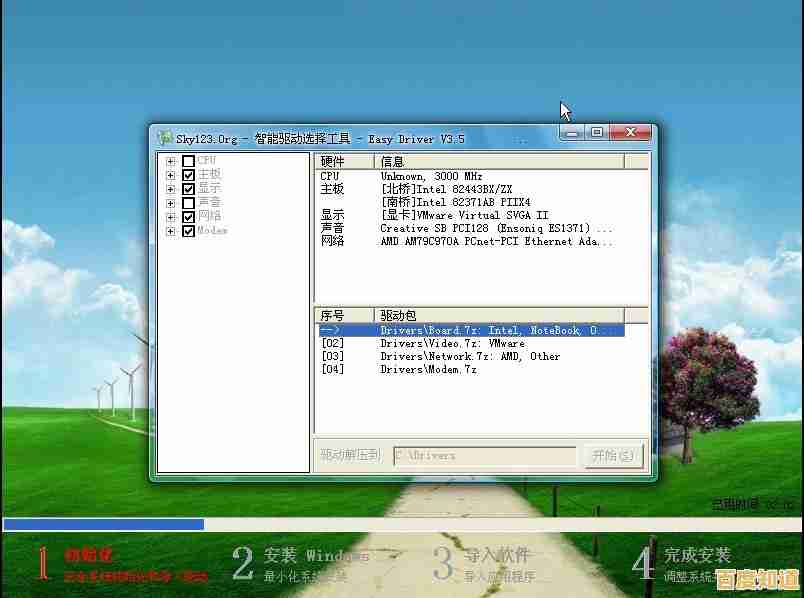Expand the 网络 tree node

click(x=171, y=217)
